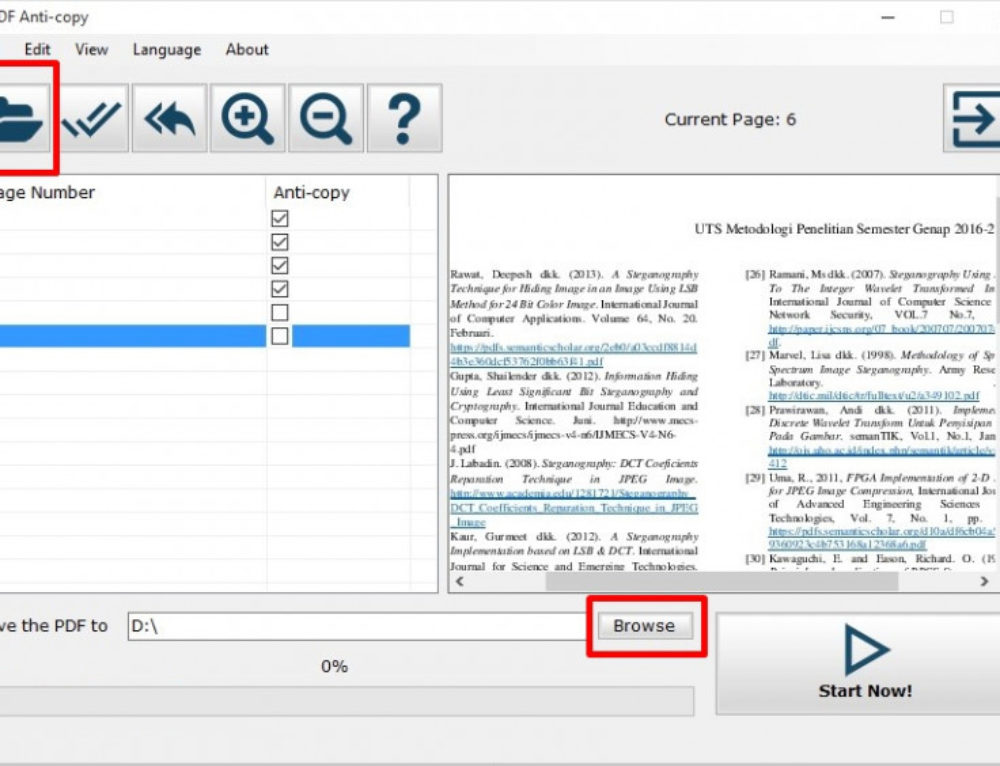
Task: Zoom in on the PDF preview
Action: click(245, 117)
